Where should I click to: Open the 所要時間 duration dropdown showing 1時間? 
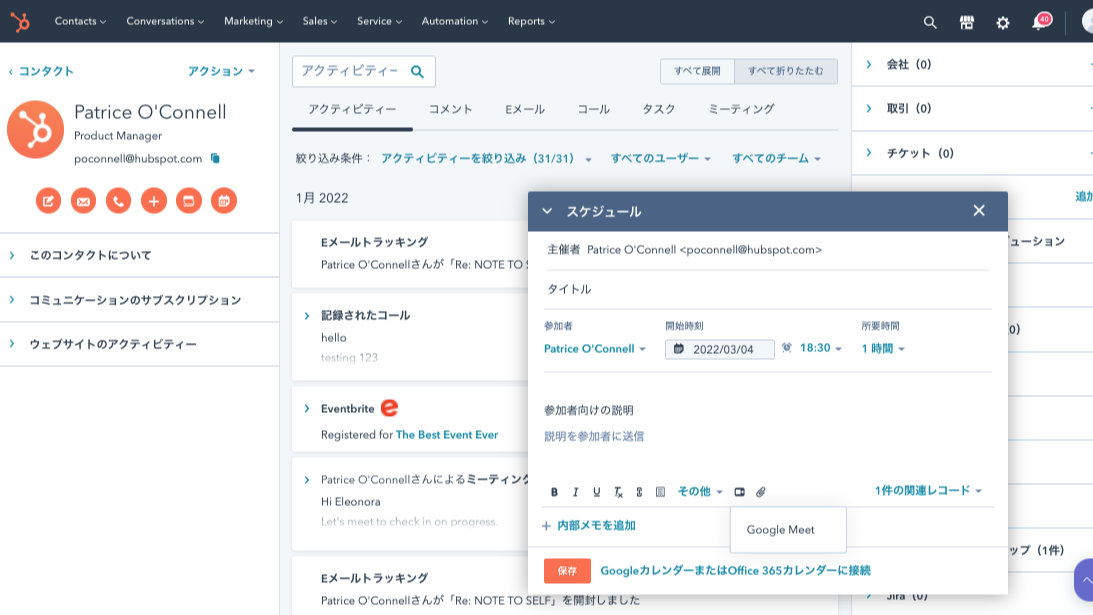[884, 348]
